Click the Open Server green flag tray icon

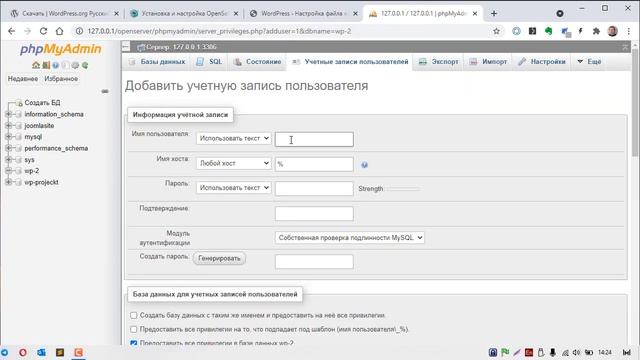click(x=505, y=352)
